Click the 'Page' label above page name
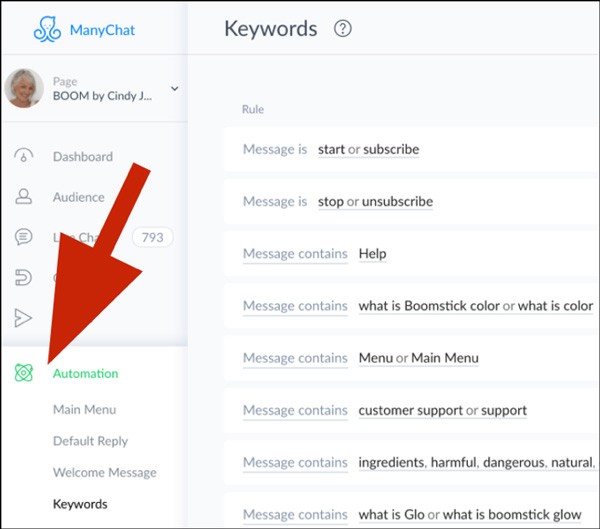Screen dimensions: 600x529 [65, 82]
